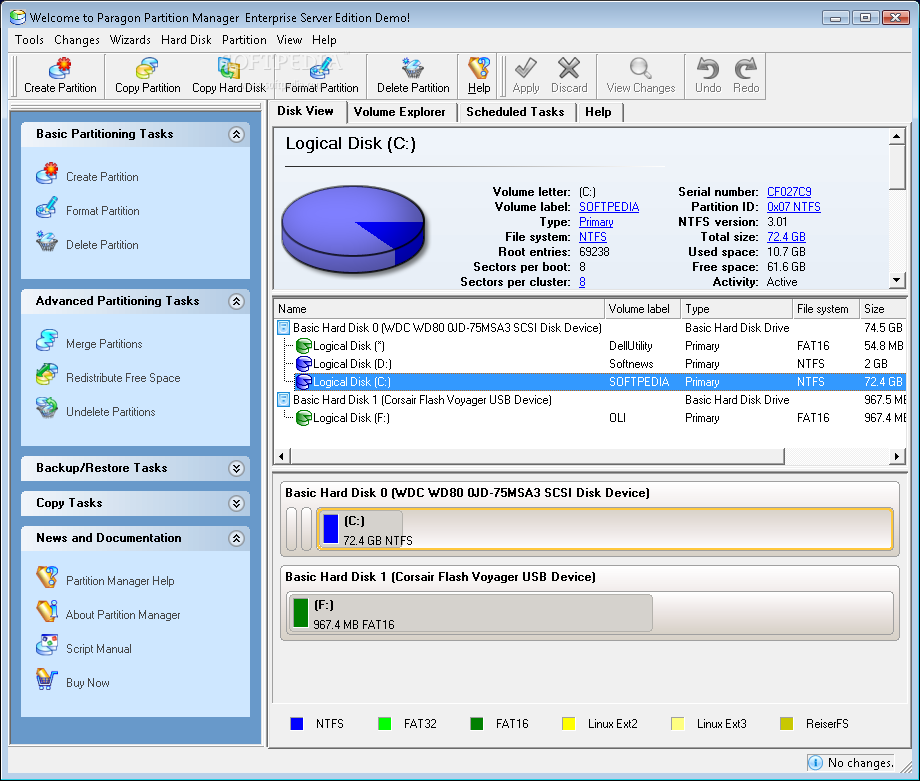This screenshot has width=920, height=781.
Task: Click the Primary type link
Action: [596, 222]
